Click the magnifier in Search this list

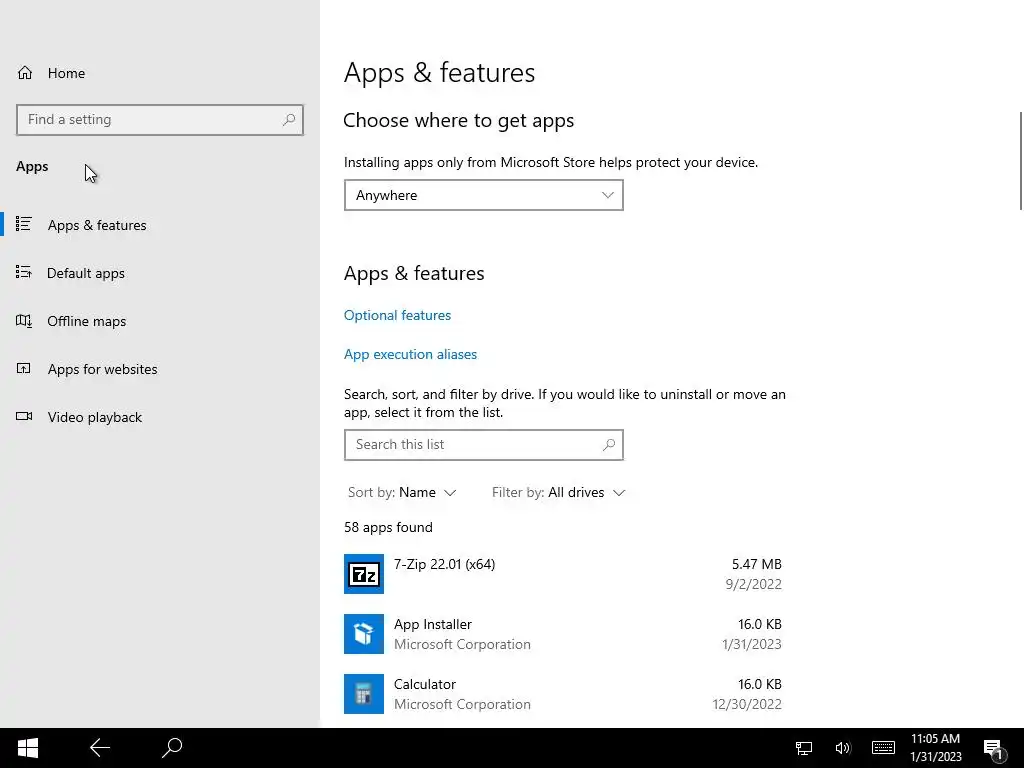point(609,445)
